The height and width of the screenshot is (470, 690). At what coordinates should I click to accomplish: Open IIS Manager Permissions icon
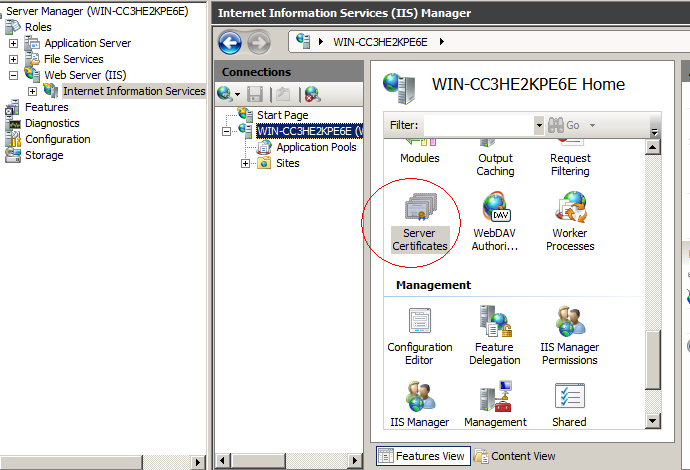coord(570,335)
